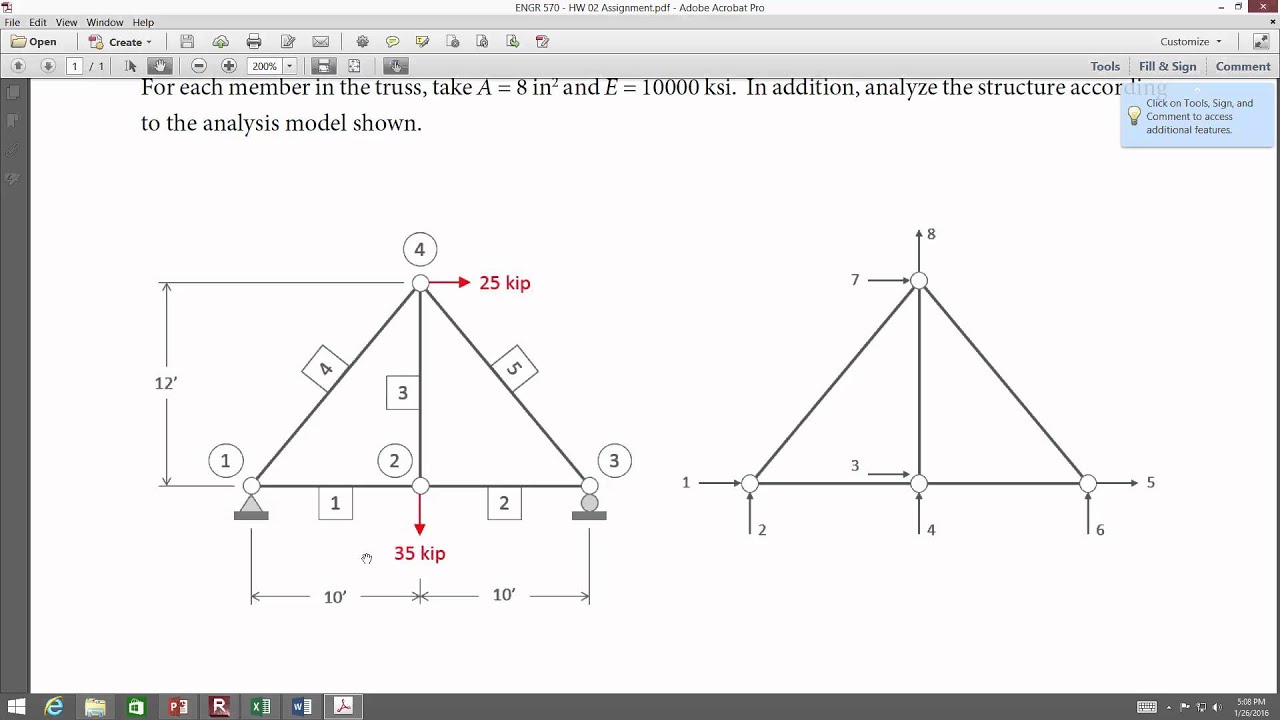Click the current page number field

tap(74, 66)
